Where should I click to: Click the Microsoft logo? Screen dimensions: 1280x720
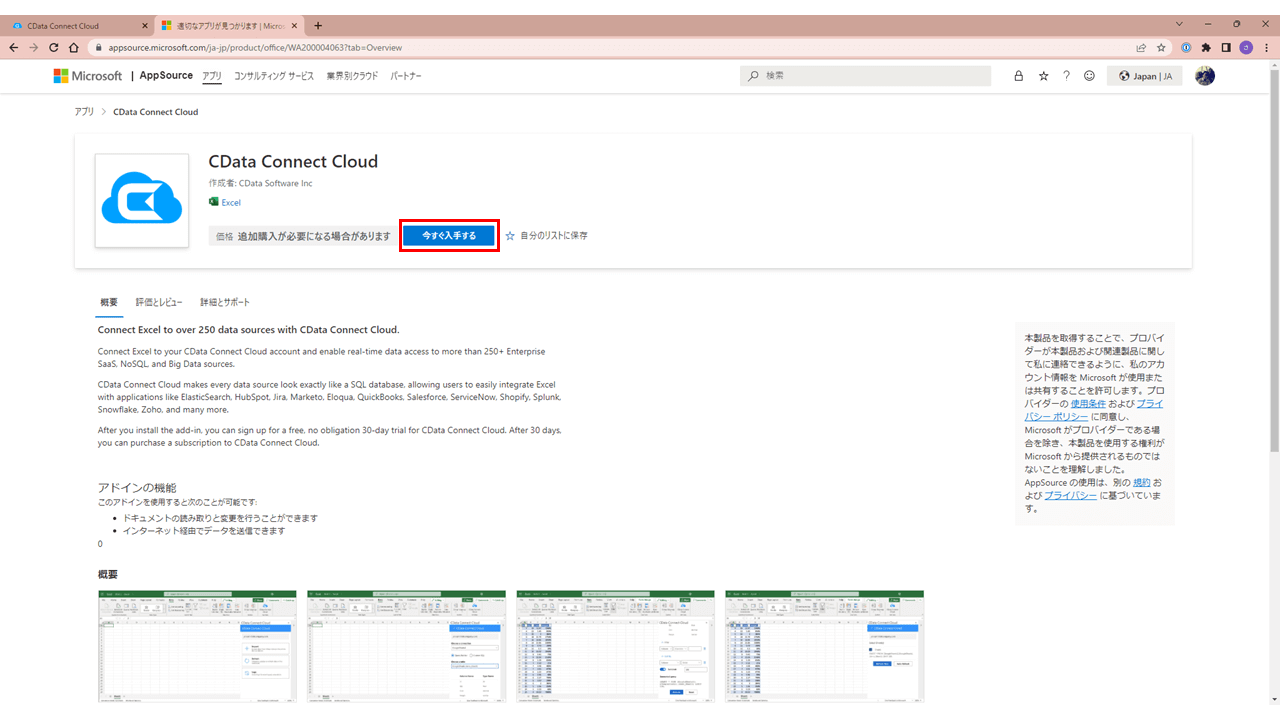pyautogui.click(x=88, y=76)
